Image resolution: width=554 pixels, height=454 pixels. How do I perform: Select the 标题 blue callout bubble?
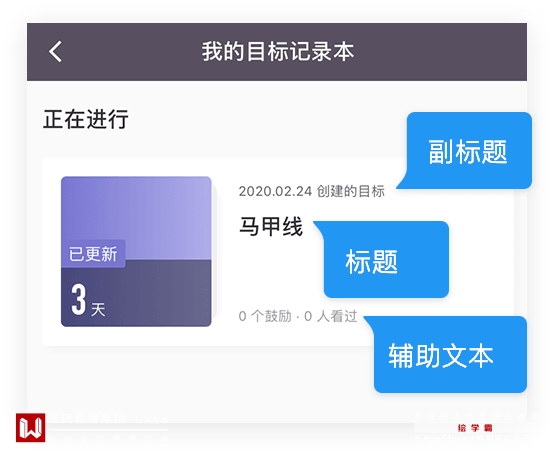coord(382,260)
